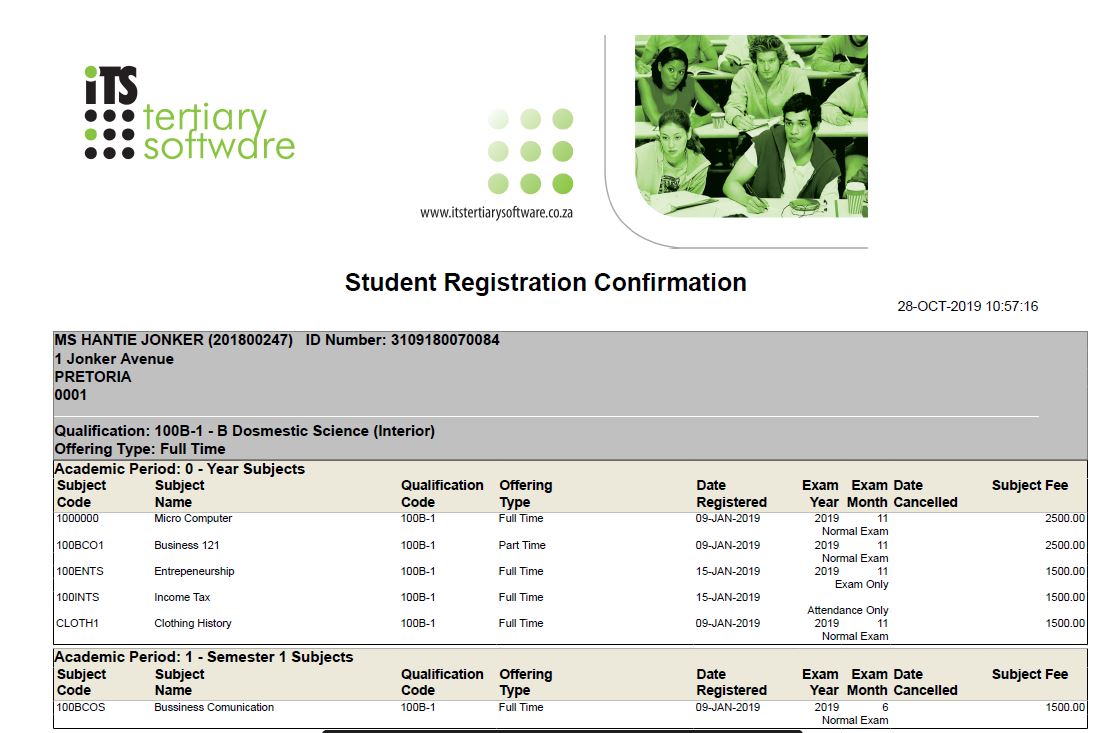The image size is (1098, 733).
Task: Select the Clothing History subject name
Action: 193,623
